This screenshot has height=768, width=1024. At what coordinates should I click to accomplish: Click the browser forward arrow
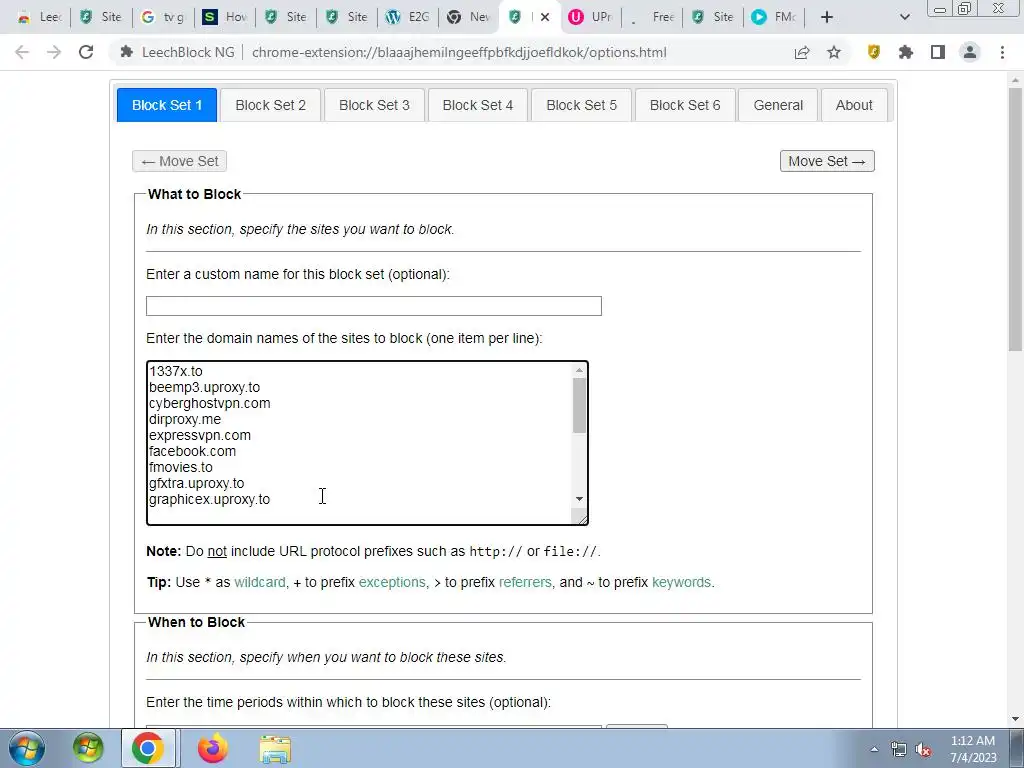point(54,52)
